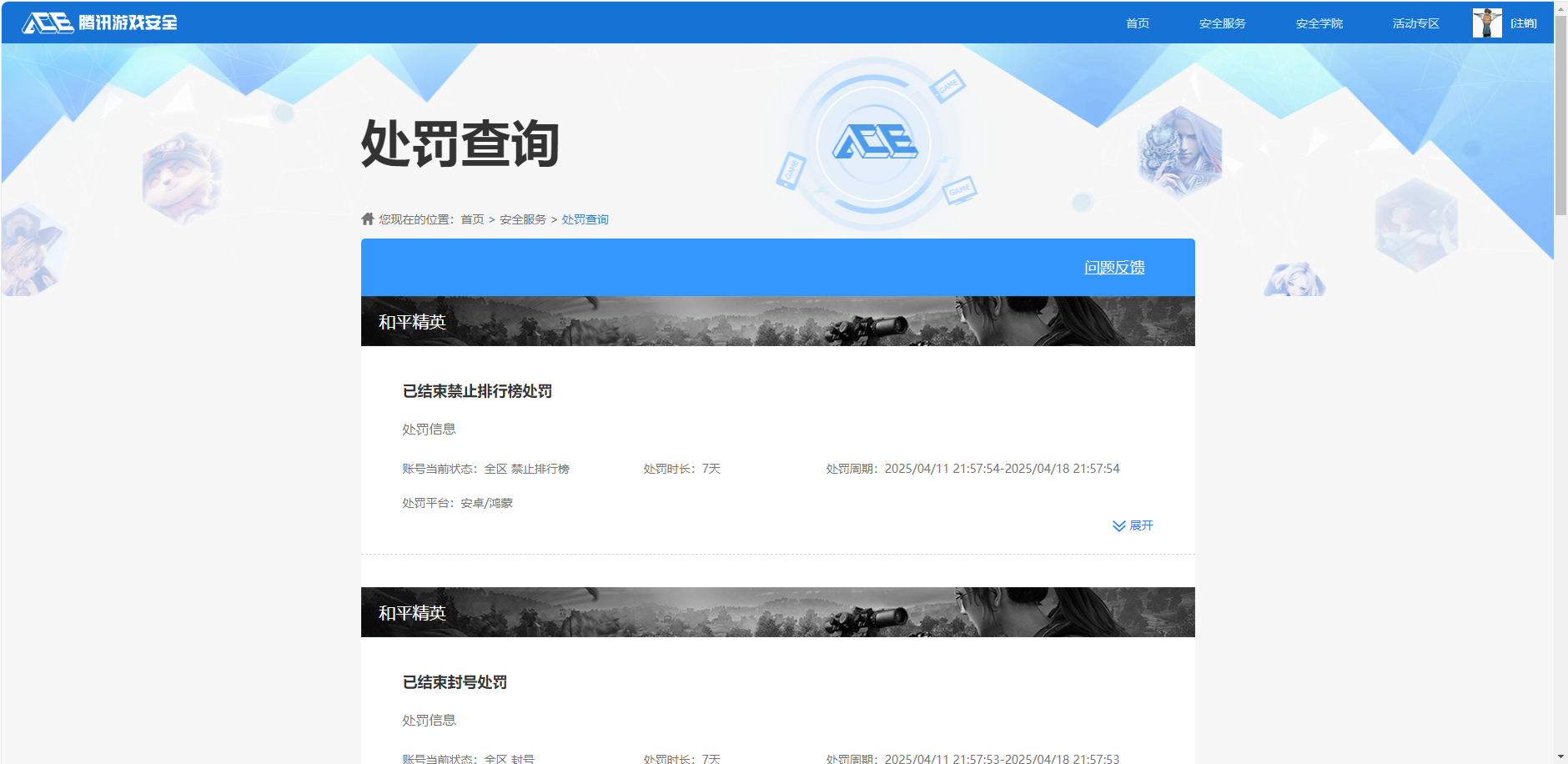Click the user avatar in header
The width and height of the screenshot is (1568, 764).
(1486, 23)
